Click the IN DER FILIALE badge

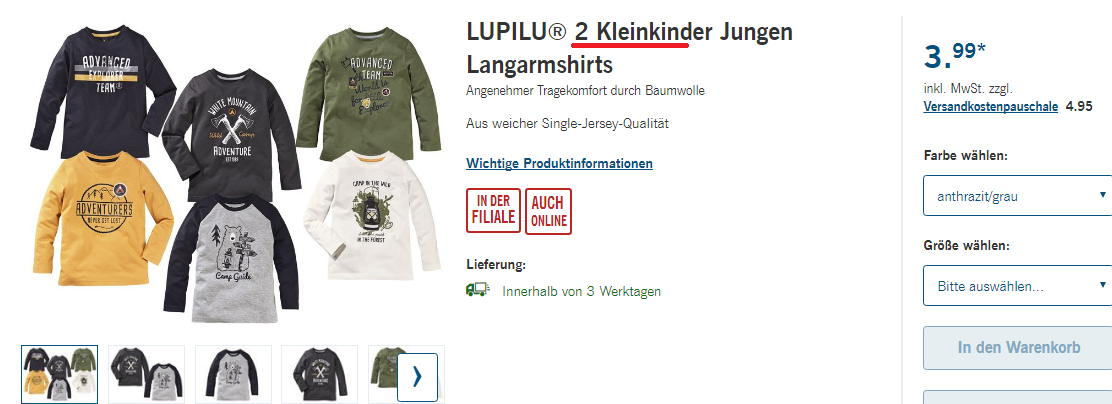tap(494, 211)
